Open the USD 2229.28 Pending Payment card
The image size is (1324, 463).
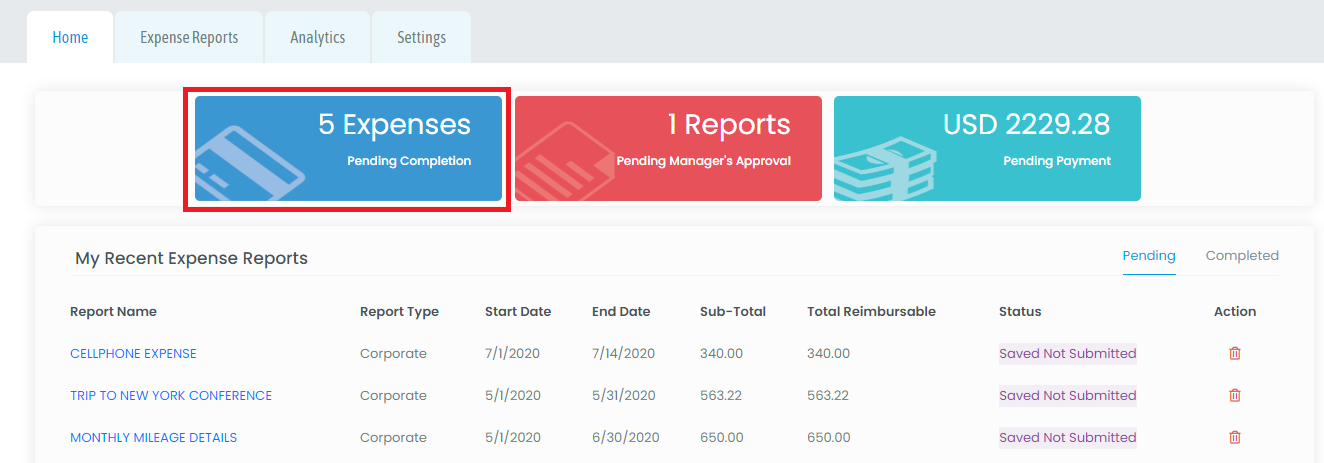click(987, 148)
